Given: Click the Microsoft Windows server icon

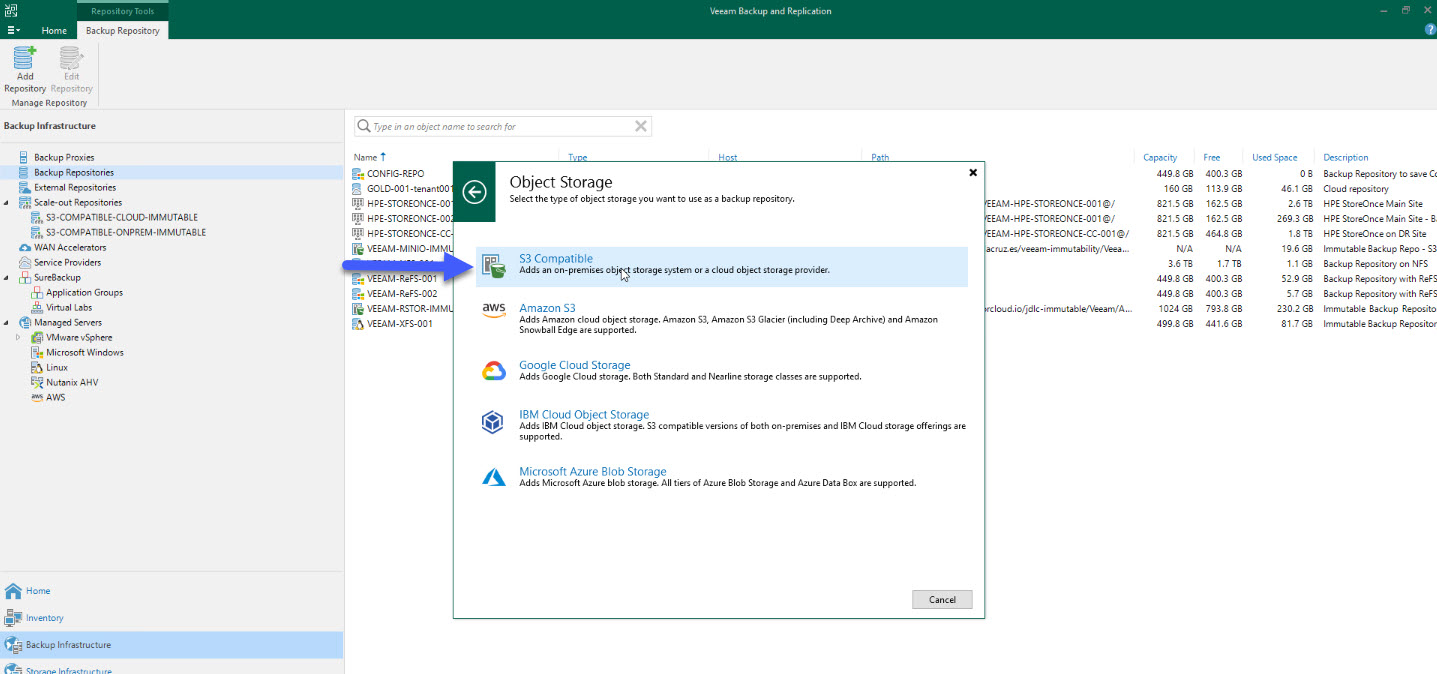Looking at the screenshot, I should point(37,352).
